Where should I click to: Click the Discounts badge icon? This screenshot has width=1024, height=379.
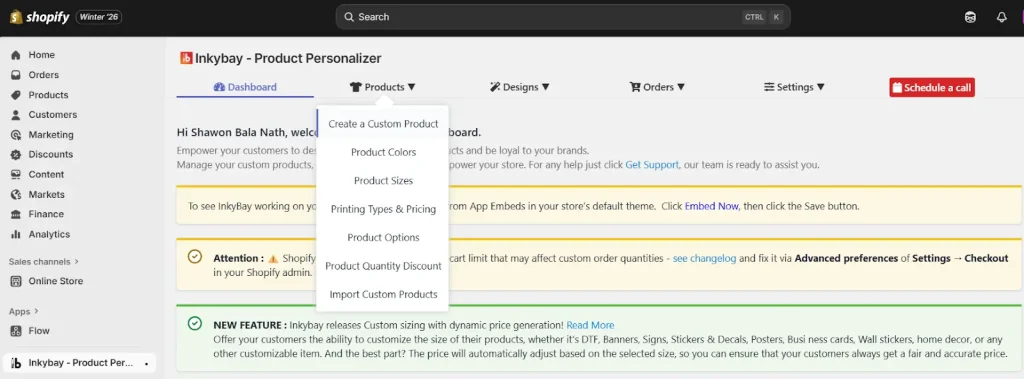pos(16,155)
